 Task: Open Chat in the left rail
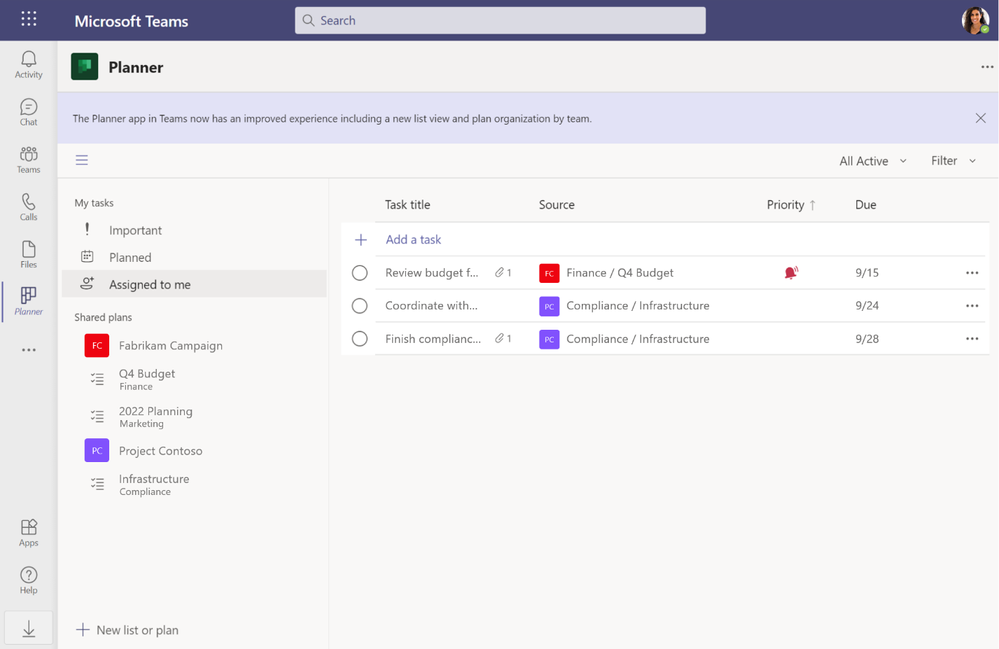[29, 112]
